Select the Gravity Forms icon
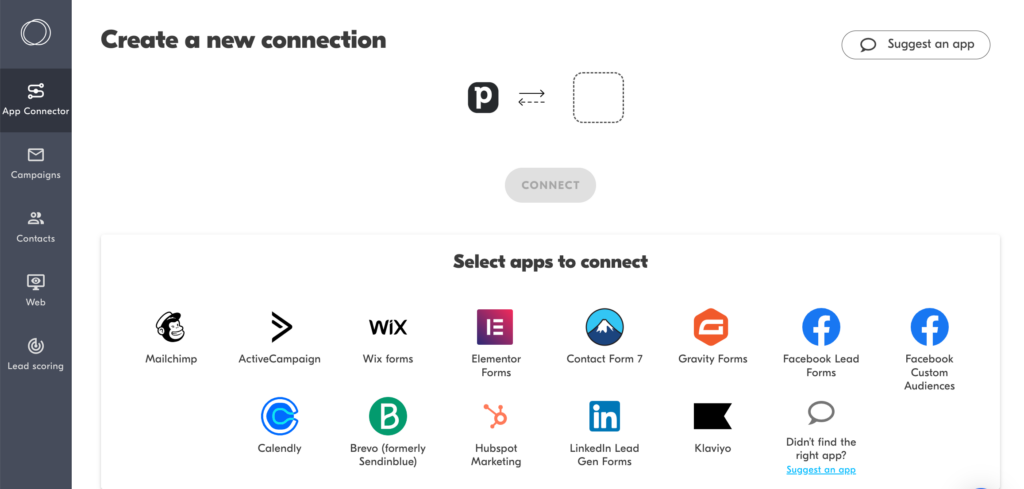This screenshot has width=1024, height=489. (712, 327)
